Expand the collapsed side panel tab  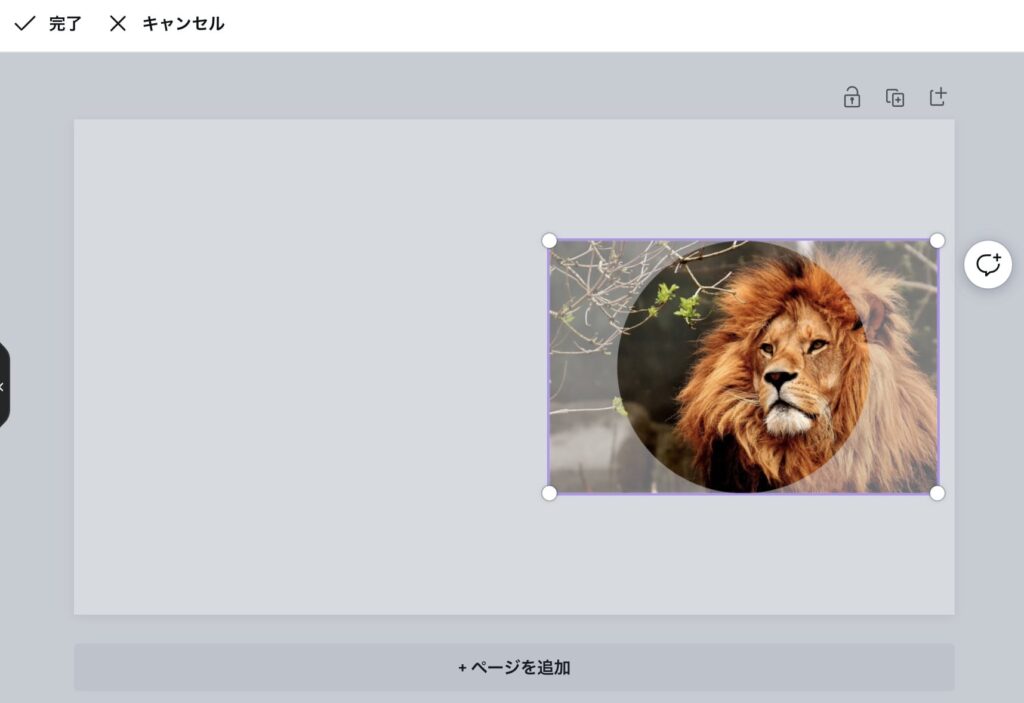(4, 385)
